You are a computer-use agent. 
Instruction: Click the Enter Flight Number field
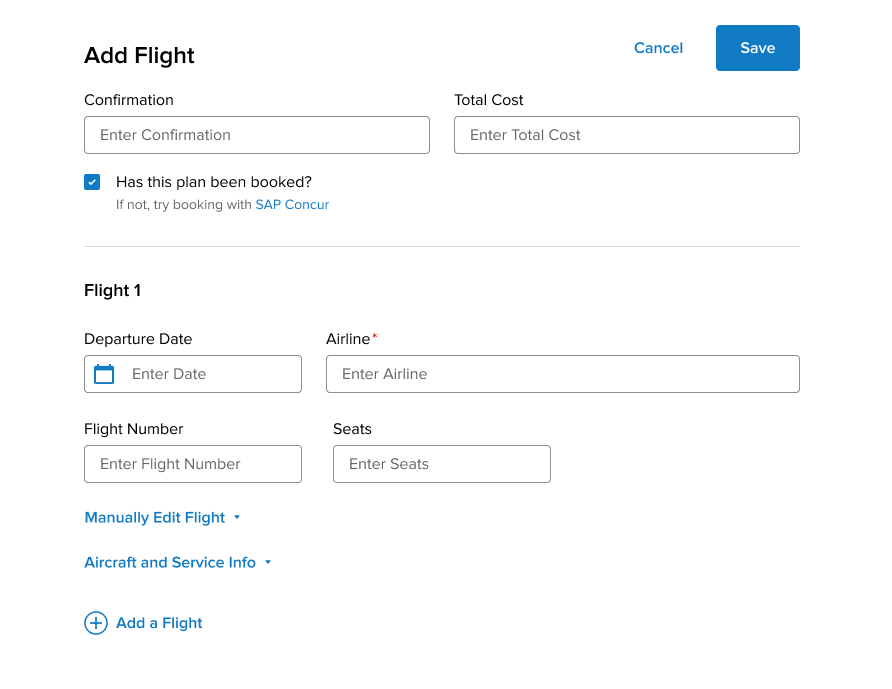(x=193, y=464)
